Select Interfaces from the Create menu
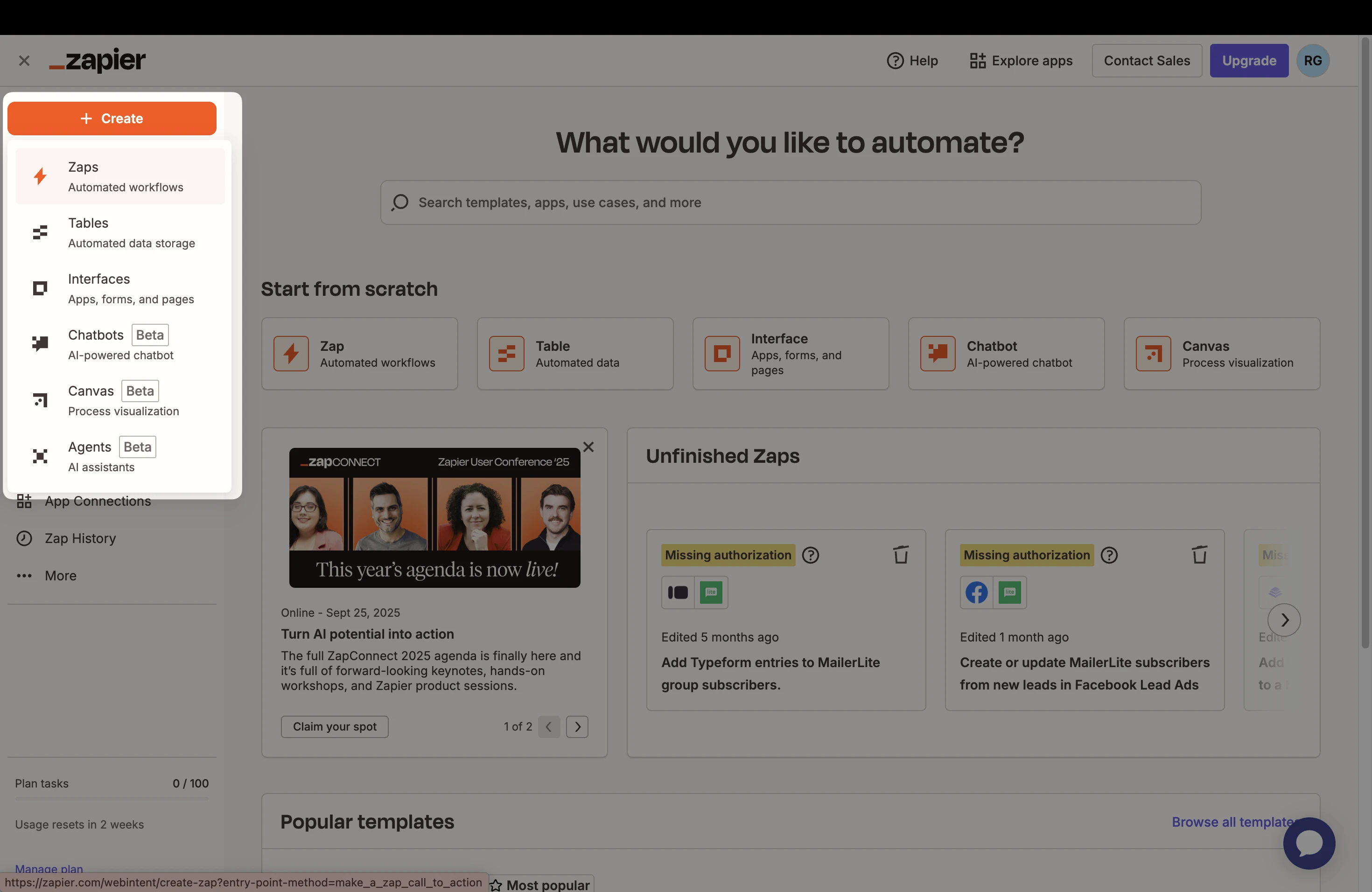Viewport: 1372px width, 892px height. point(120,288)
